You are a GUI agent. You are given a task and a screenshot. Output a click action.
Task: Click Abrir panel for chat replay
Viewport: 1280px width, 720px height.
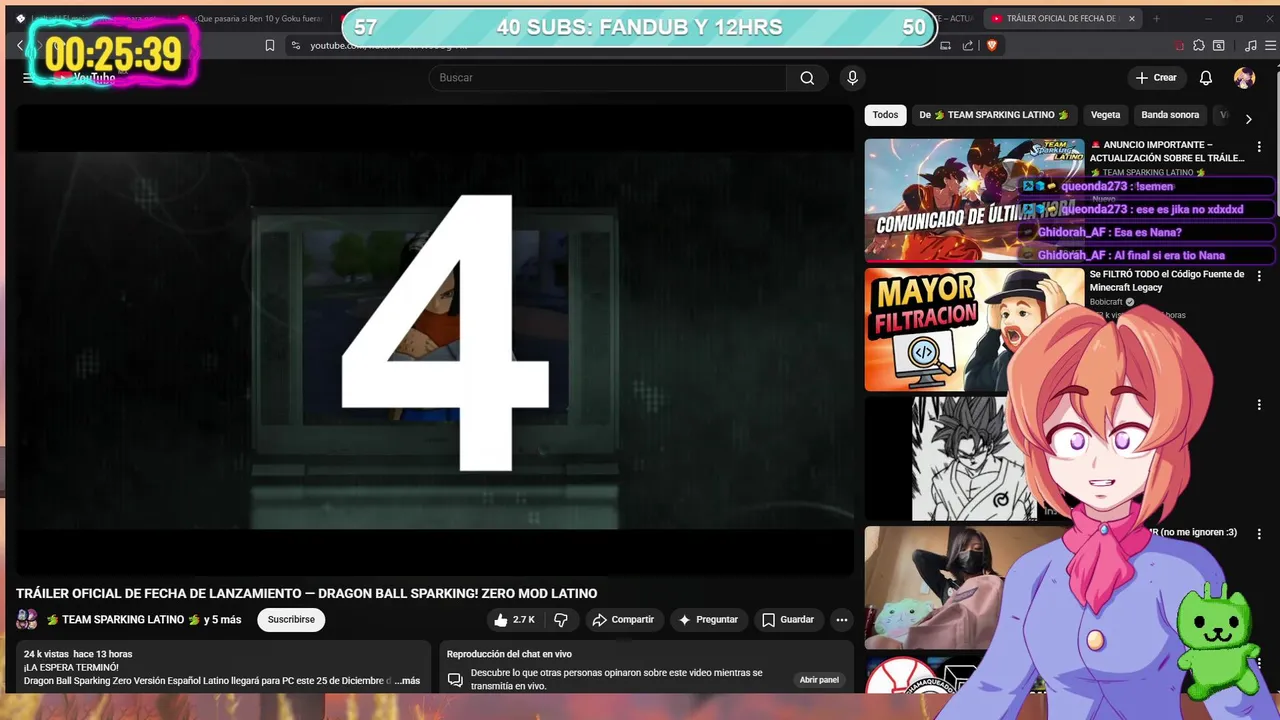pos(819,680)
